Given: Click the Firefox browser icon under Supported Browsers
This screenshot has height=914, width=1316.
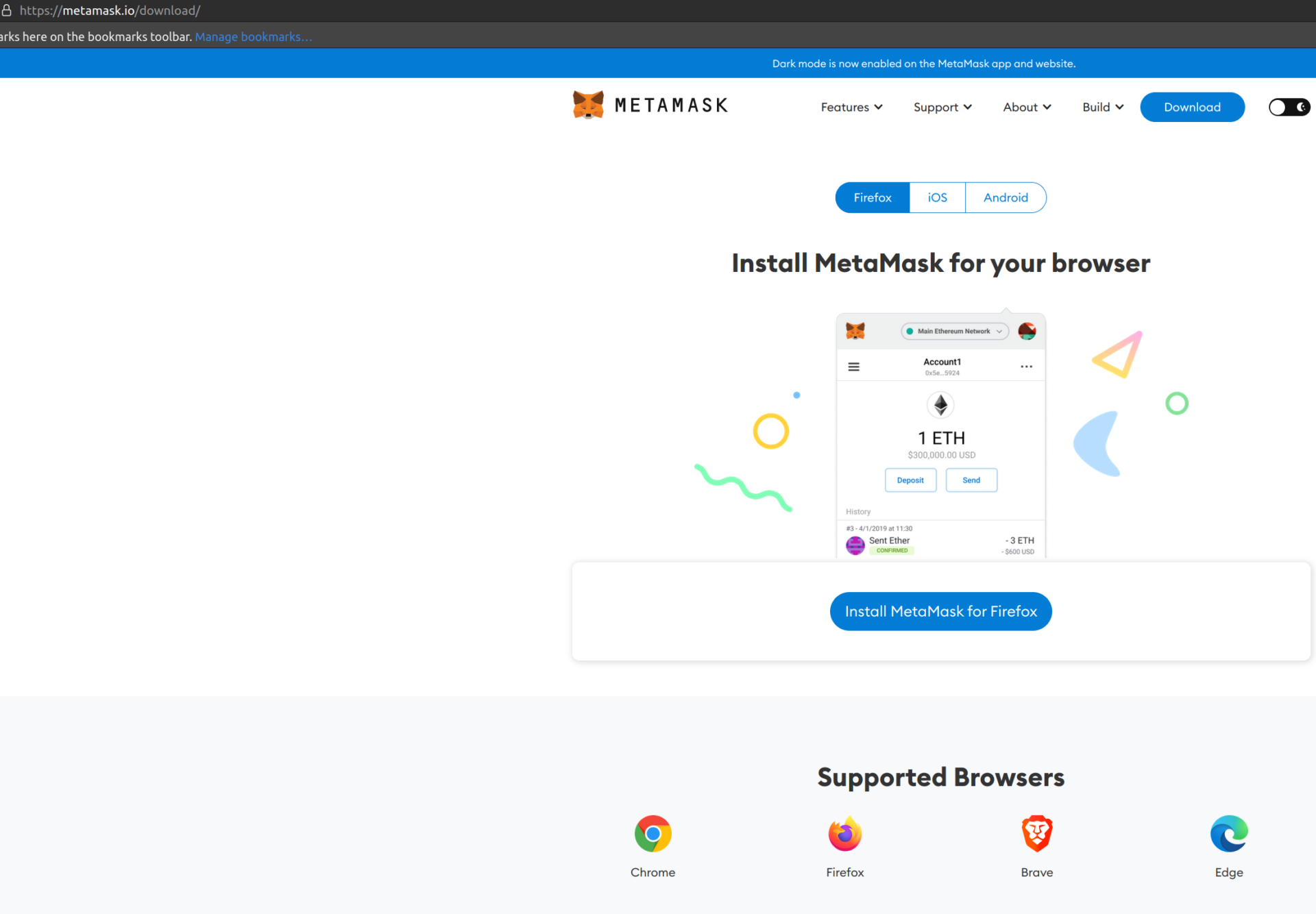Looking at the screenshot, I should pyautogui.click(x=844, y=833).
